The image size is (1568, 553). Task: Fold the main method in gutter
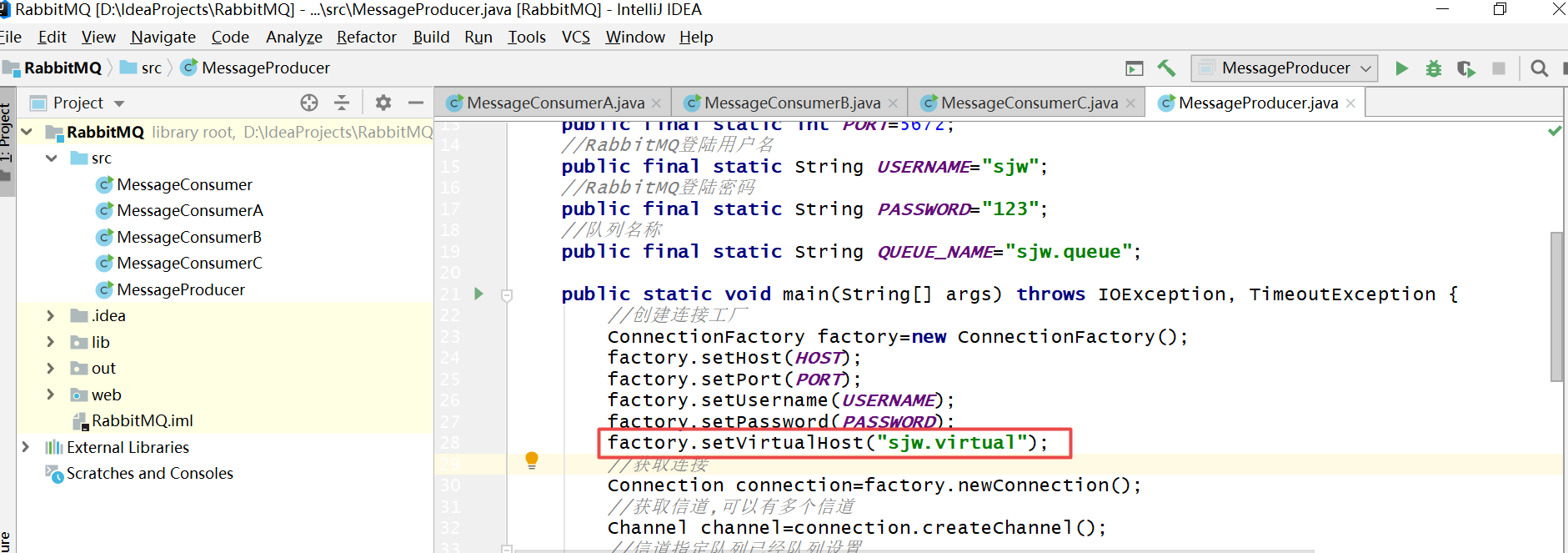click(507, 294)
